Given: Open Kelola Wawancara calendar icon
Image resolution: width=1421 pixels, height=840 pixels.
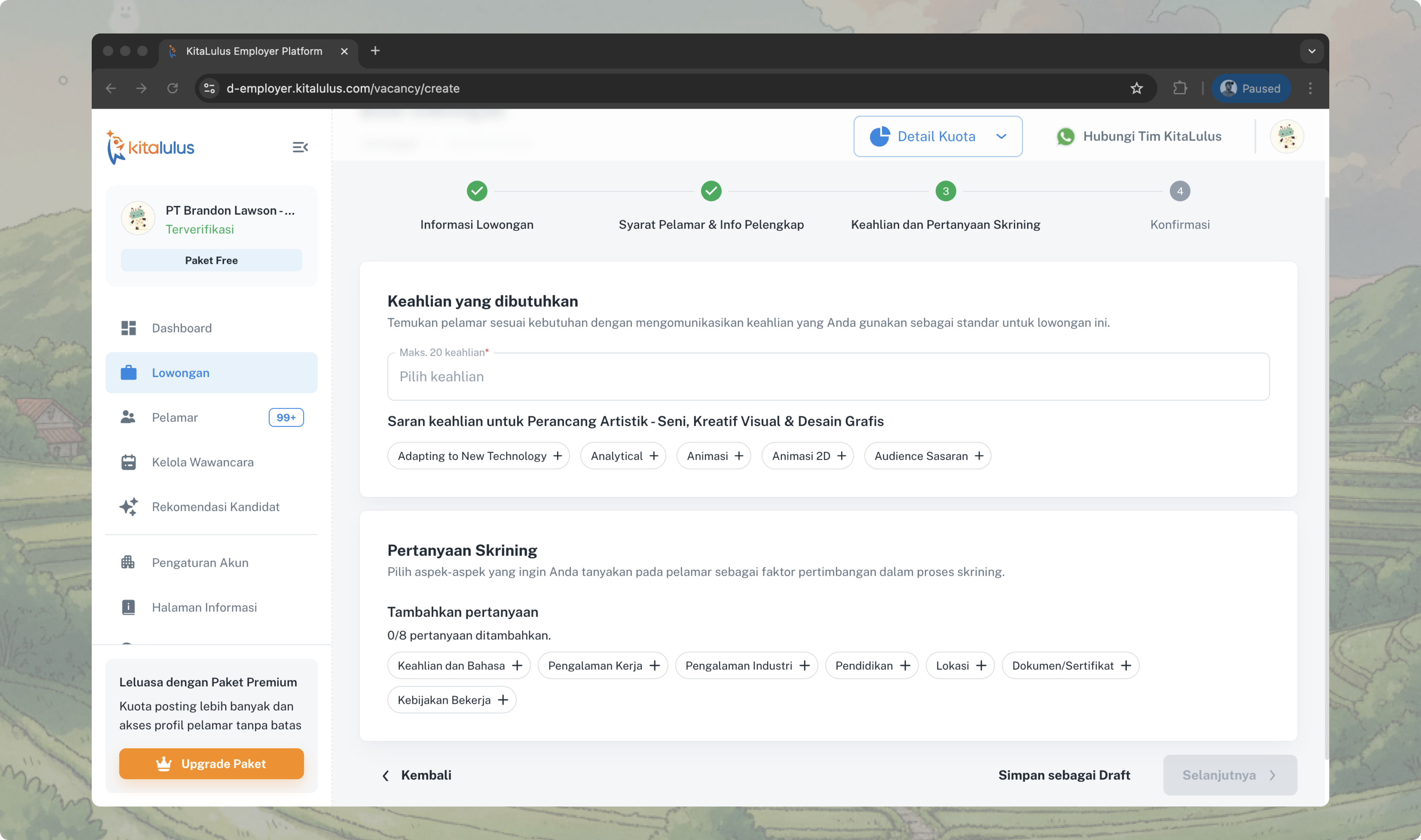Looking at the screenshot, I should [128, 463].
